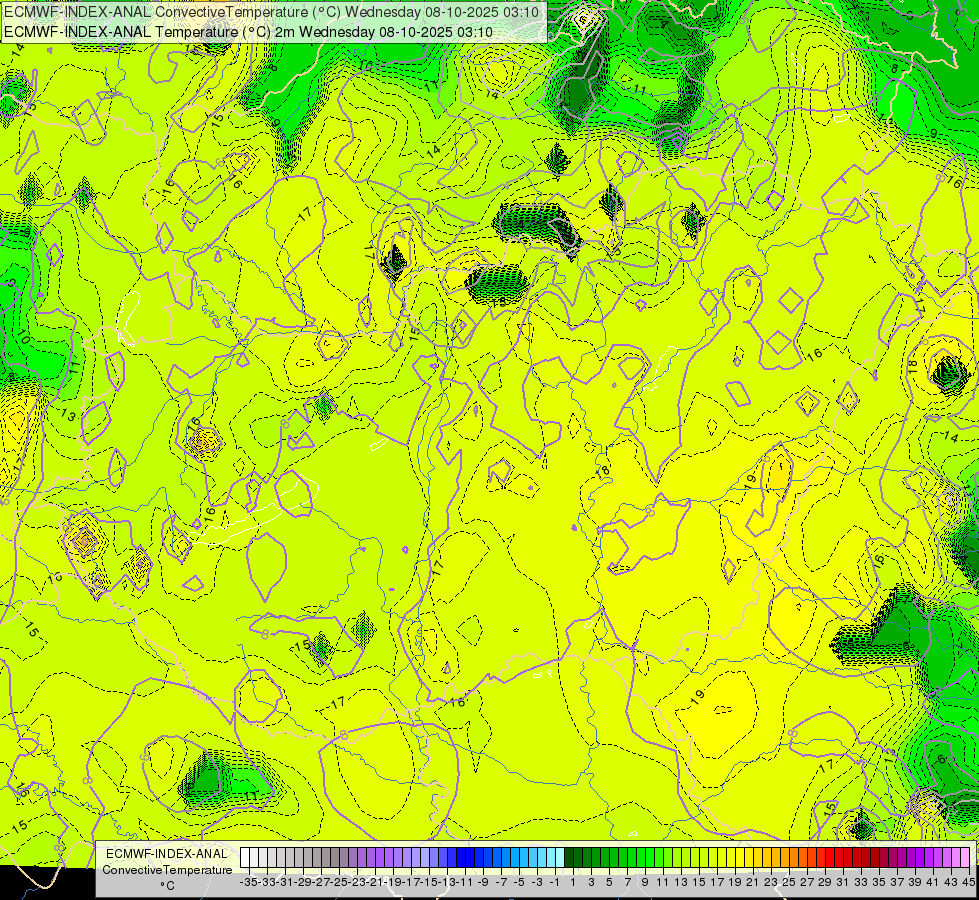This screenshot has height=900, width=979.
Task: Click the 29 value on the legend scale
Action: click(x=825, y=882)
